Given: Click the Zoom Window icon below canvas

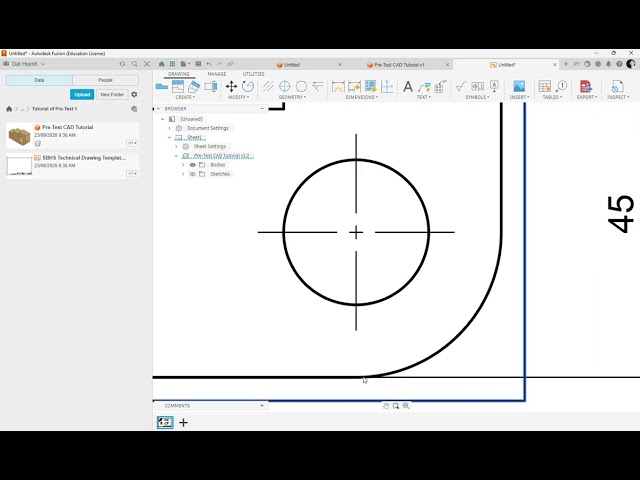Looking at the screenshot, I should click(396, 406).
